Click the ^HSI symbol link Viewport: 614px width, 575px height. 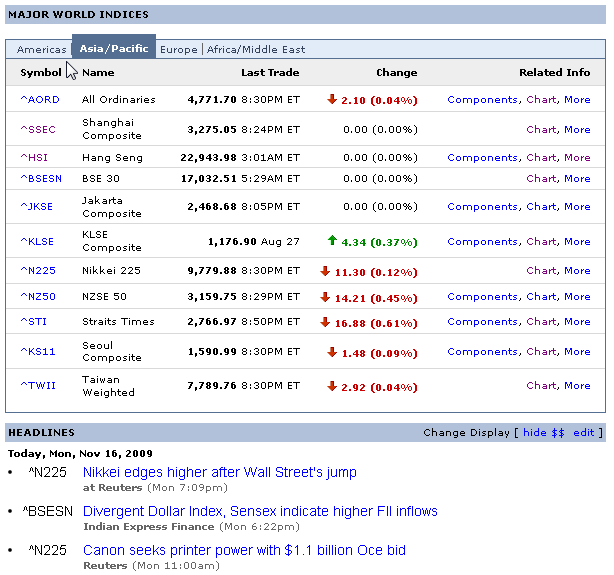[x=34, y=158]
